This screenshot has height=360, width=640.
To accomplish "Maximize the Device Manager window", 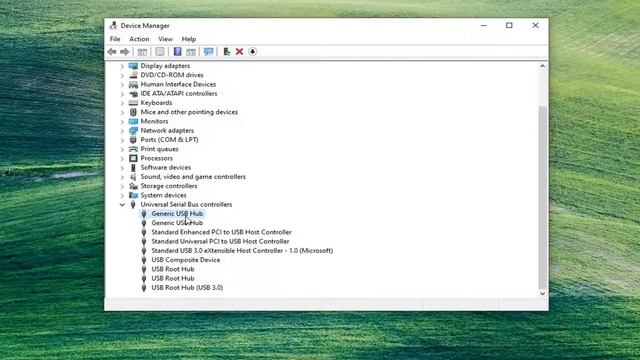I will coord(509,25).
